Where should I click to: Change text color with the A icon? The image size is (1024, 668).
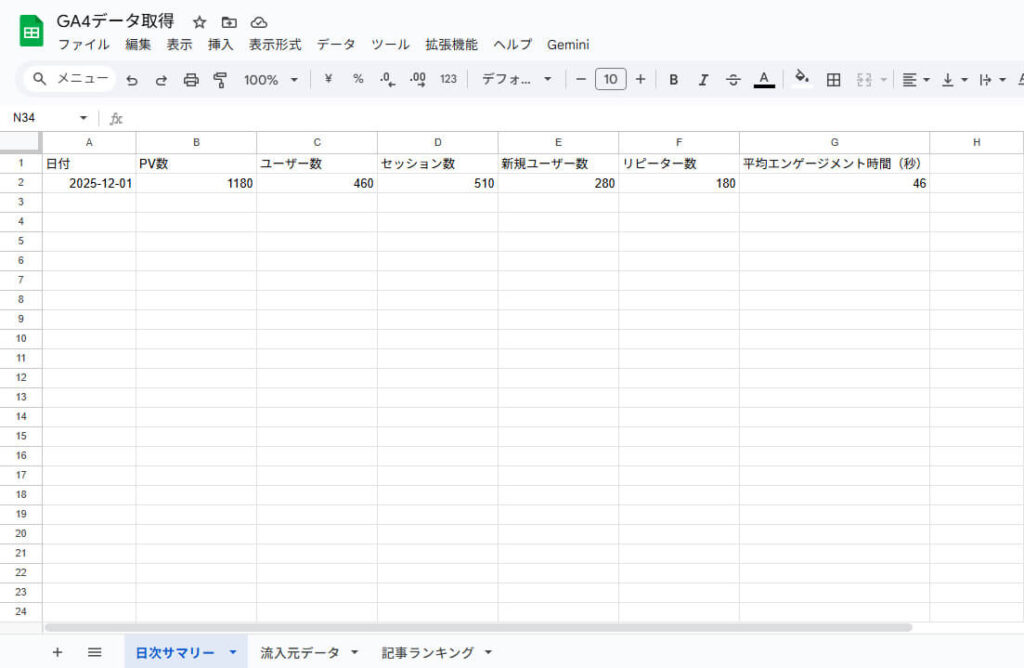pos(763,79)
